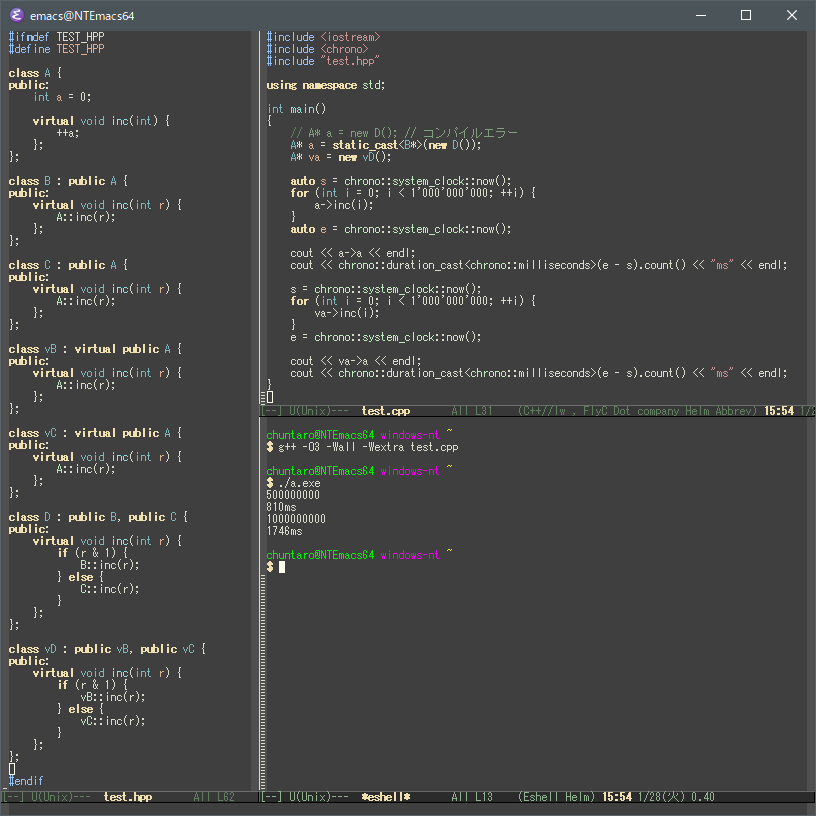Click '#include <iostream>' line

[323, 37]
